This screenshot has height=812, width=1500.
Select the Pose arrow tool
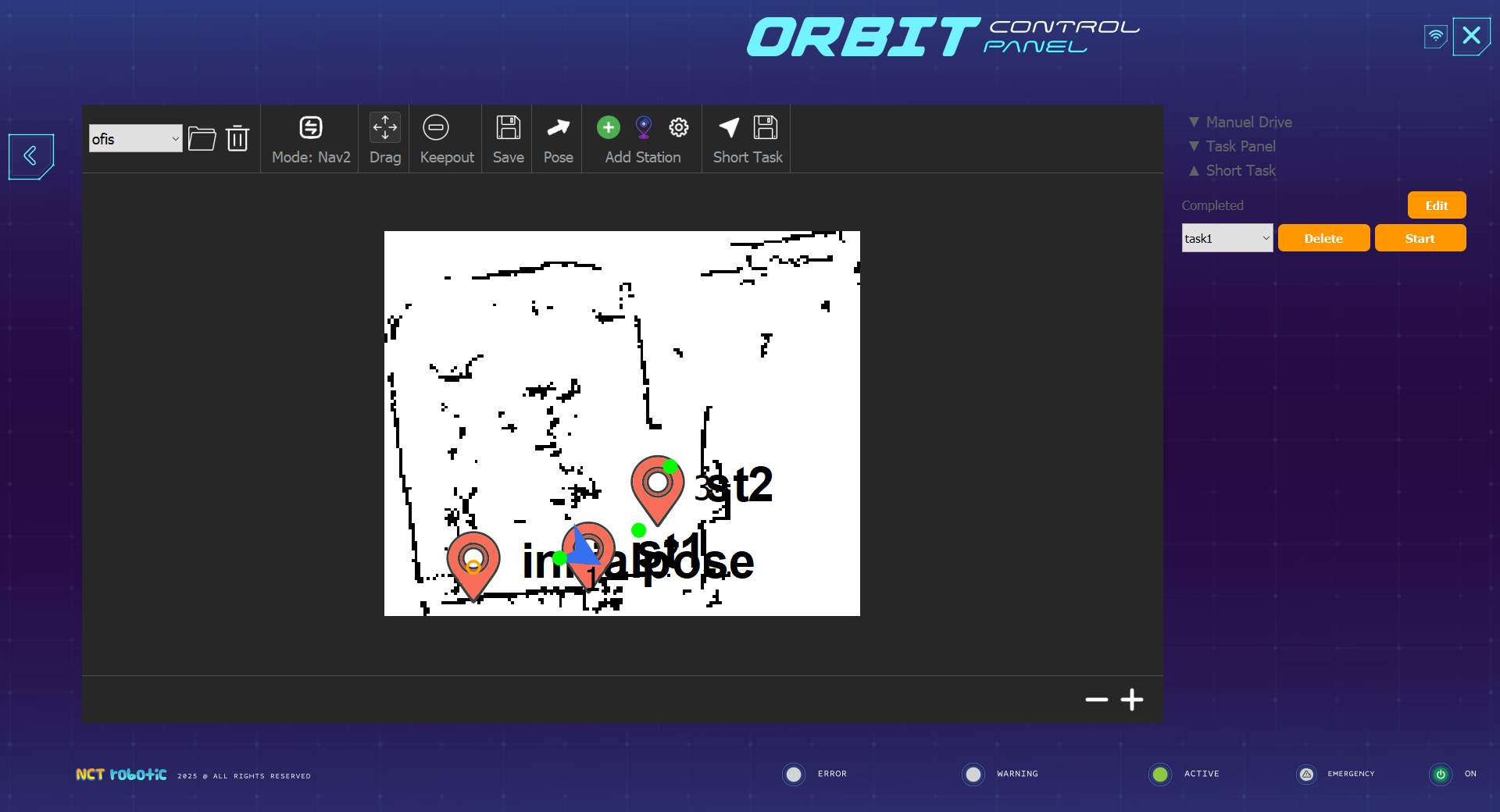558,138
